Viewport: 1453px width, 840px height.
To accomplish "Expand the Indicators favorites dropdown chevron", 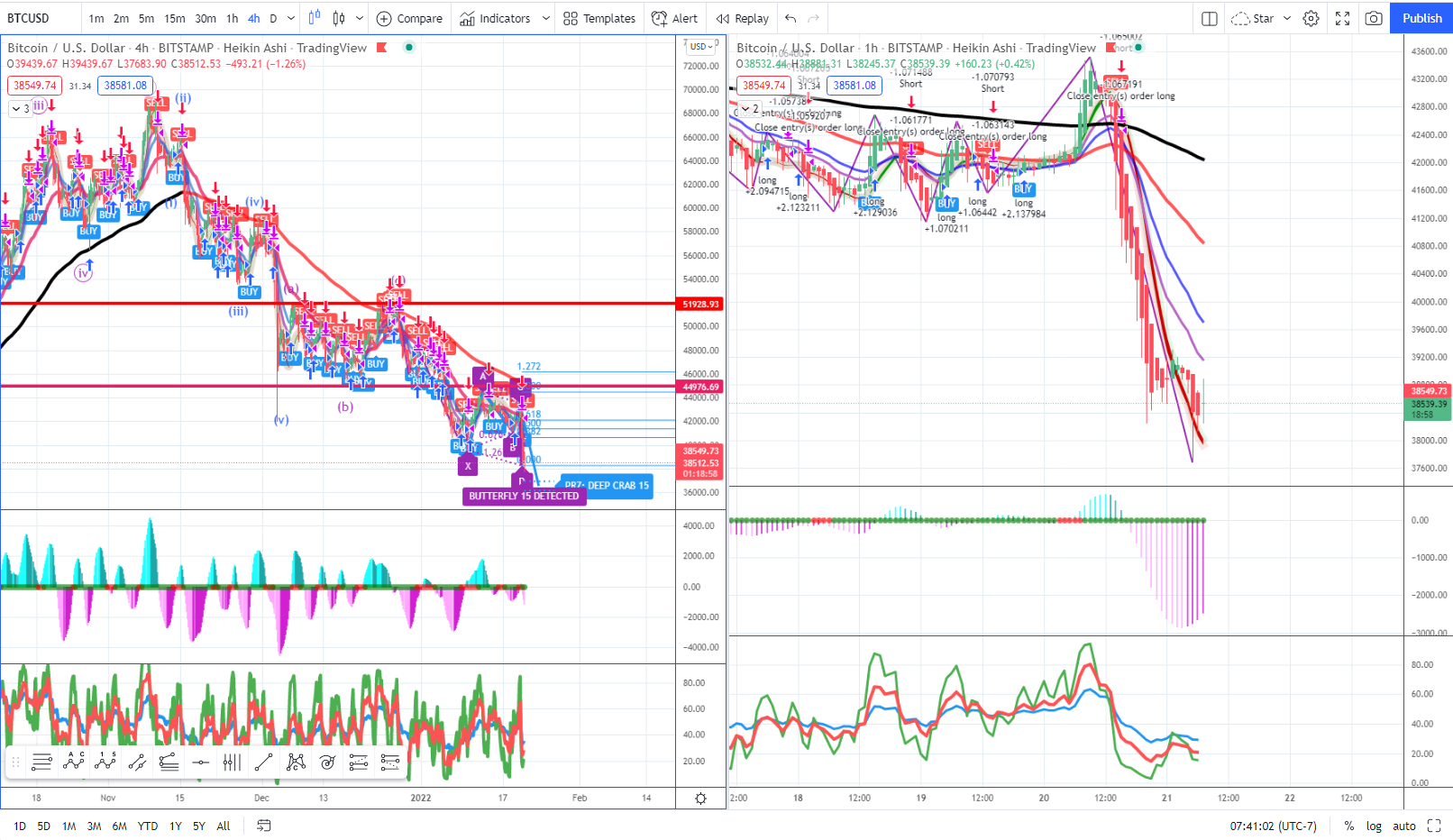I will (546, 18).
